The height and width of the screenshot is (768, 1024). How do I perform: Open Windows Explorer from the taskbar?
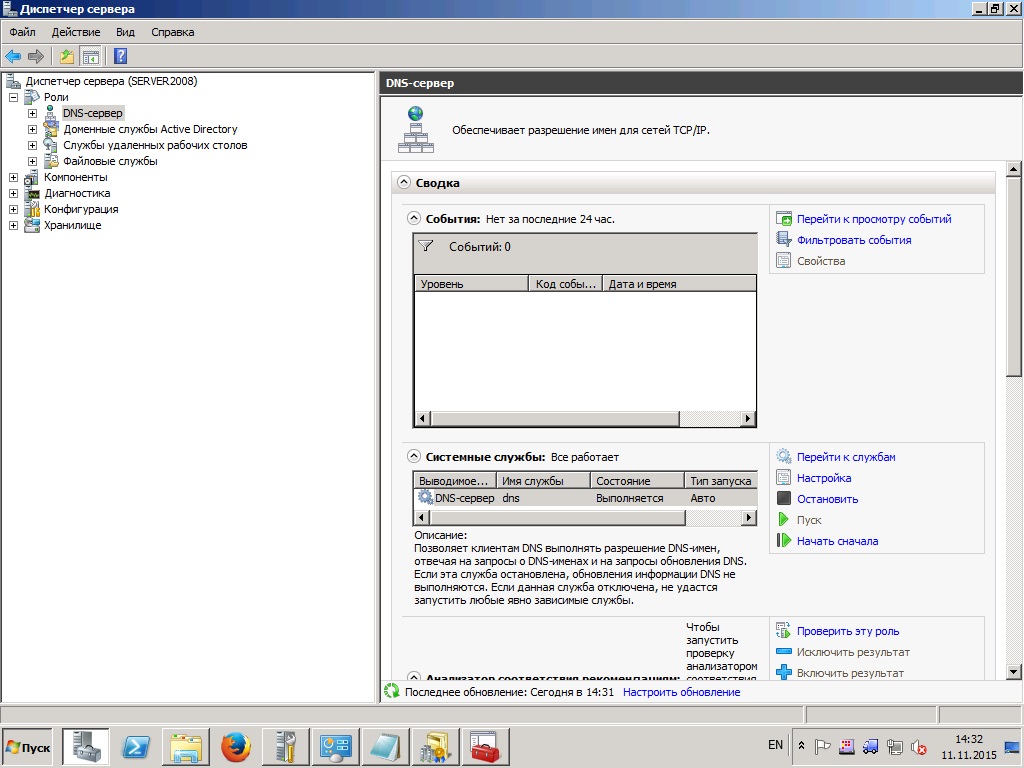[x=185, y=746]
